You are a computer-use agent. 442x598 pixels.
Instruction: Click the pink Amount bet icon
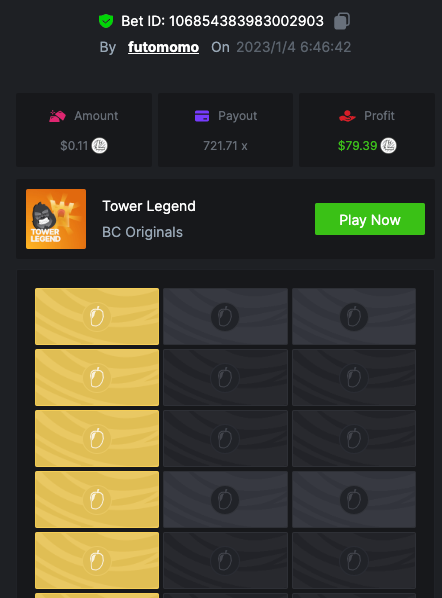(x=57, y=116)
